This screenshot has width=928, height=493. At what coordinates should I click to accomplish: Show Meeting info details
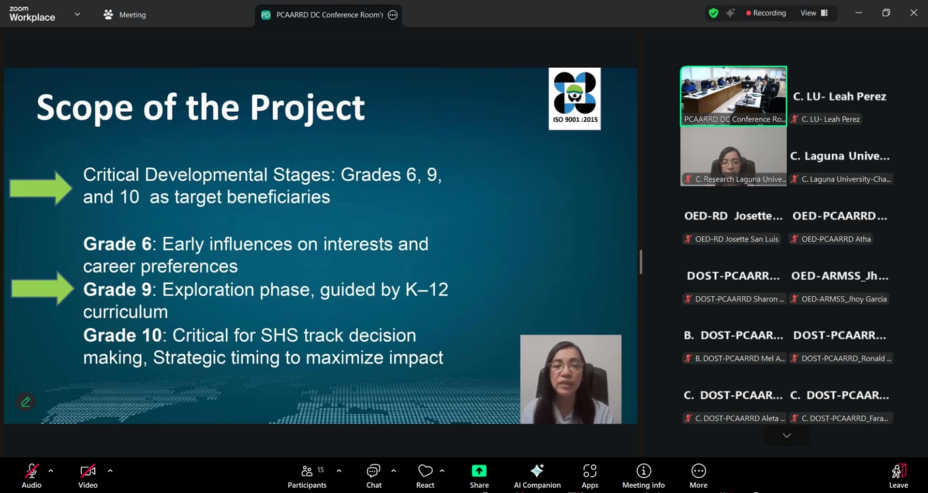[x=643, y=476]
